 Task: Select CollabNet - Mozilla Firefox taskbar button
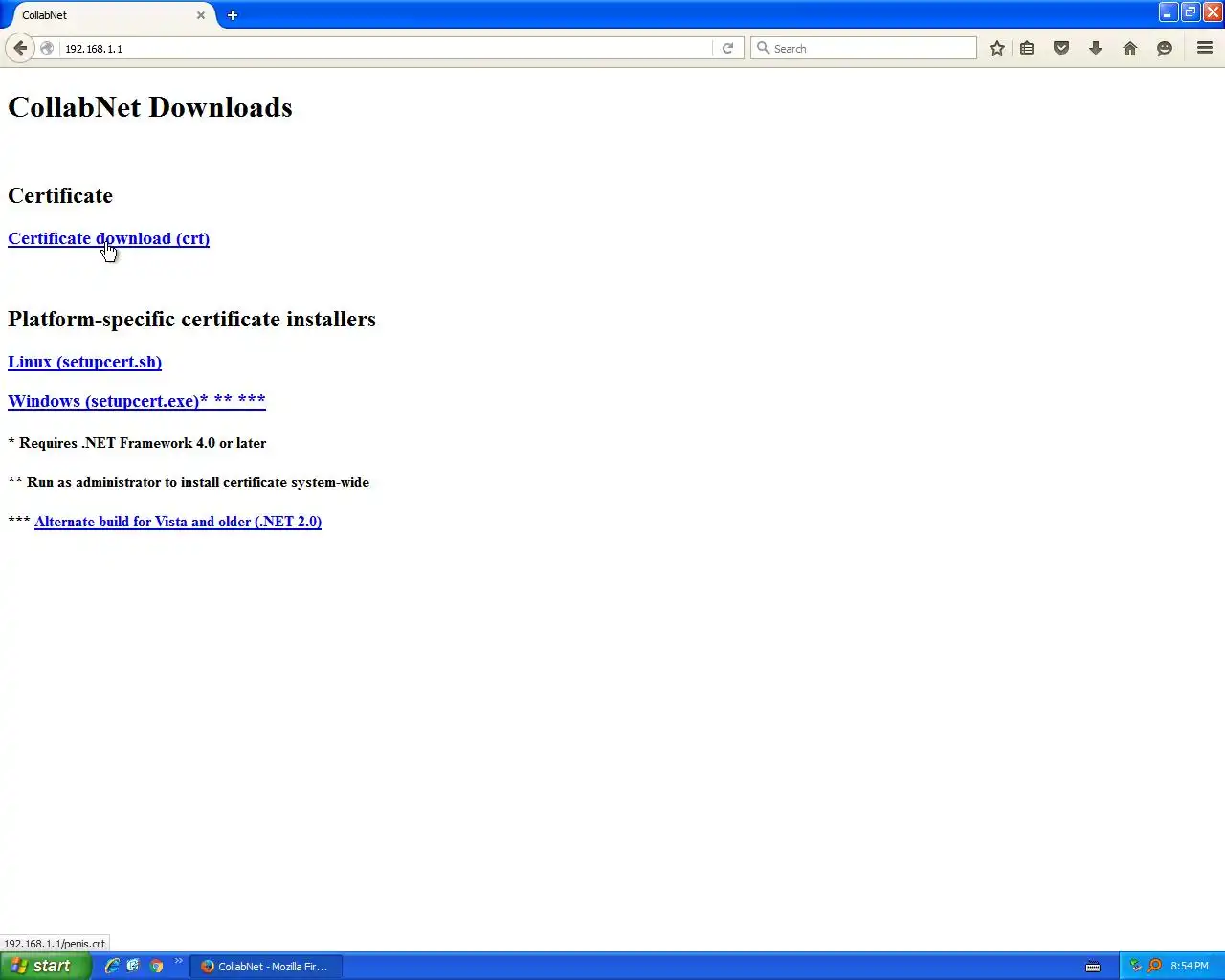pos(267,967)
